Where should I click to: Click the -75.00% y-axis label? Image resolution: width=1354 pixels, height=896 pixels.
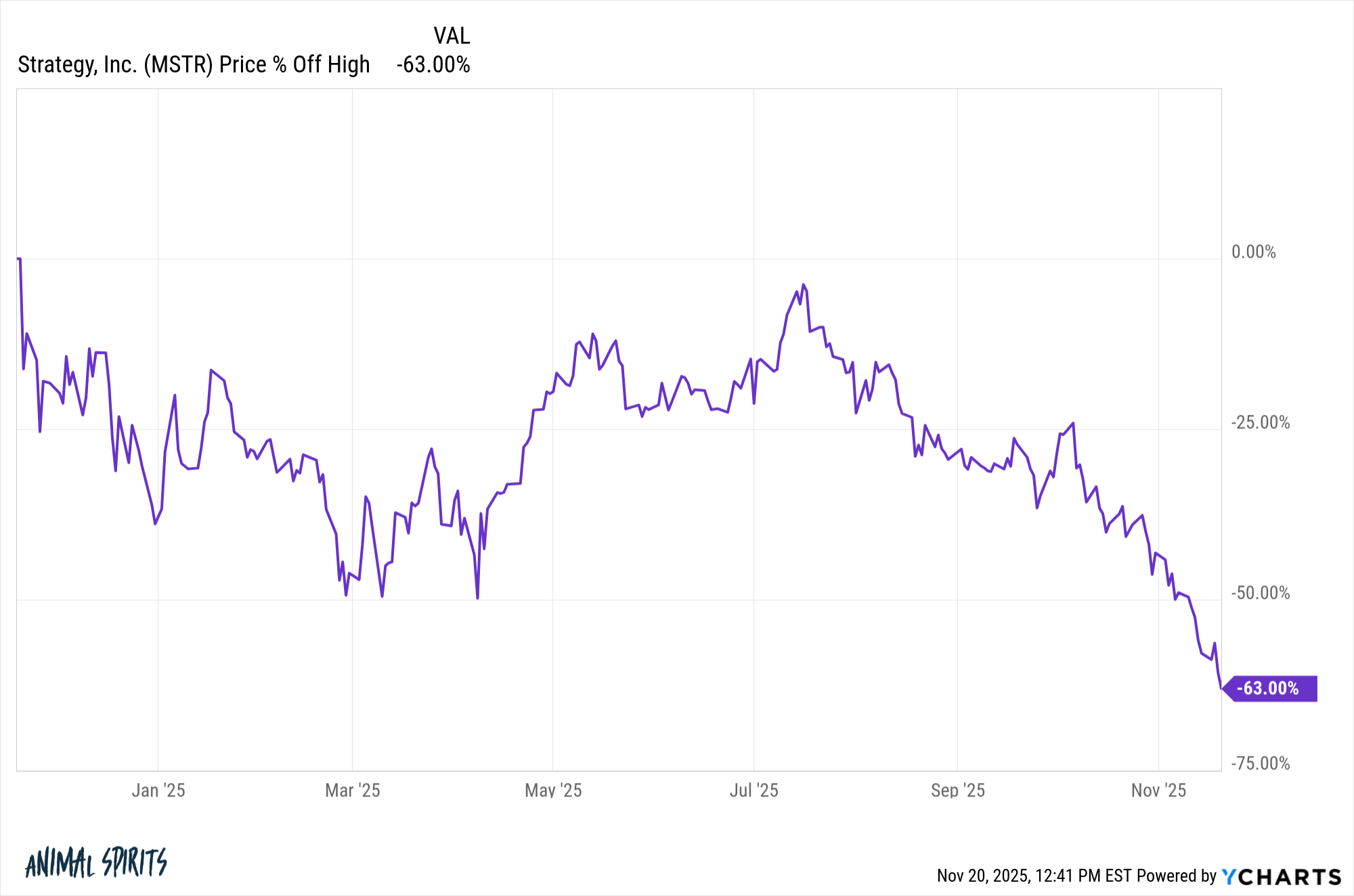pos(1260,763)
